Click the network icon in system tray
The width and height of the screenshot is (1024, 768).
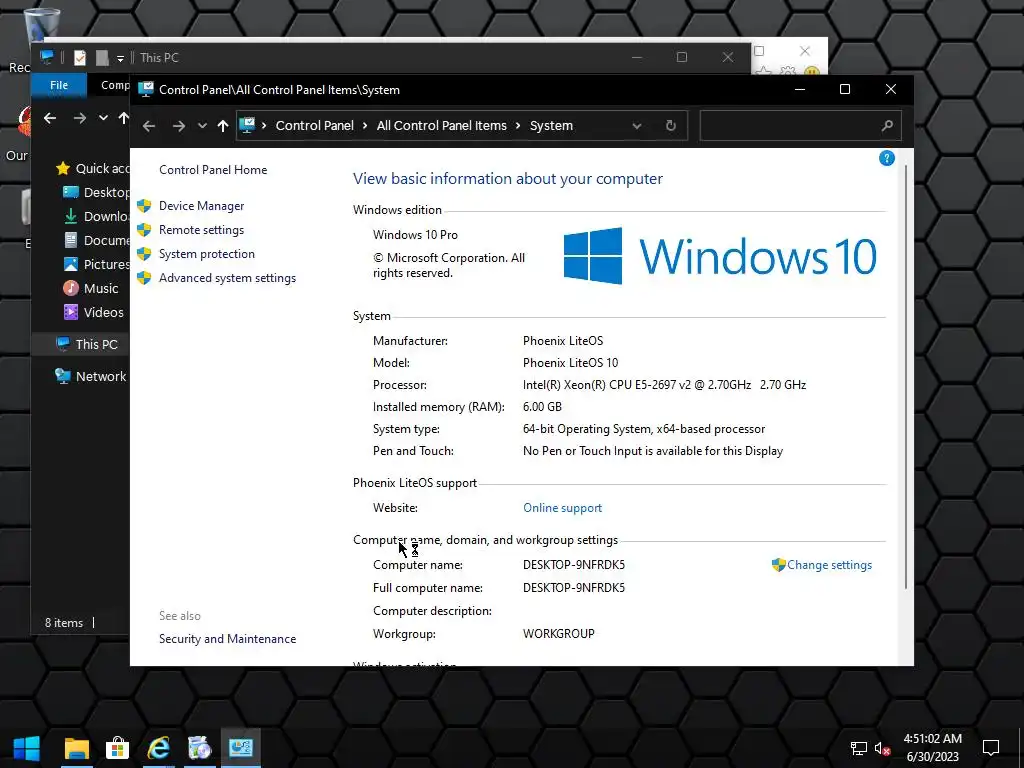pyautogui.click(x=859, y=748)
